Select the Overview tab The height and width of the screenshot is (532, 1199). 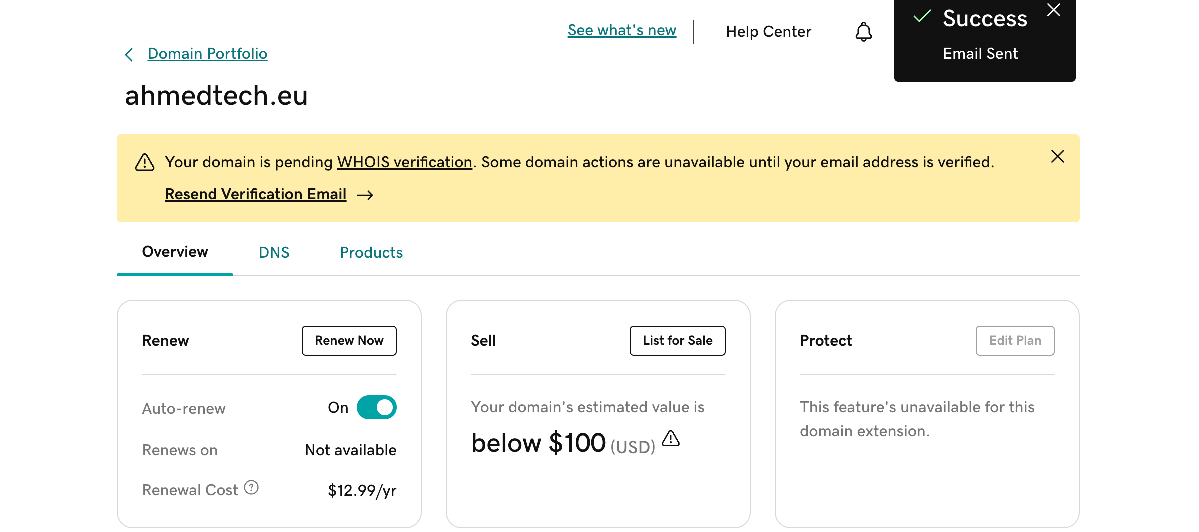tap(175, 252)
